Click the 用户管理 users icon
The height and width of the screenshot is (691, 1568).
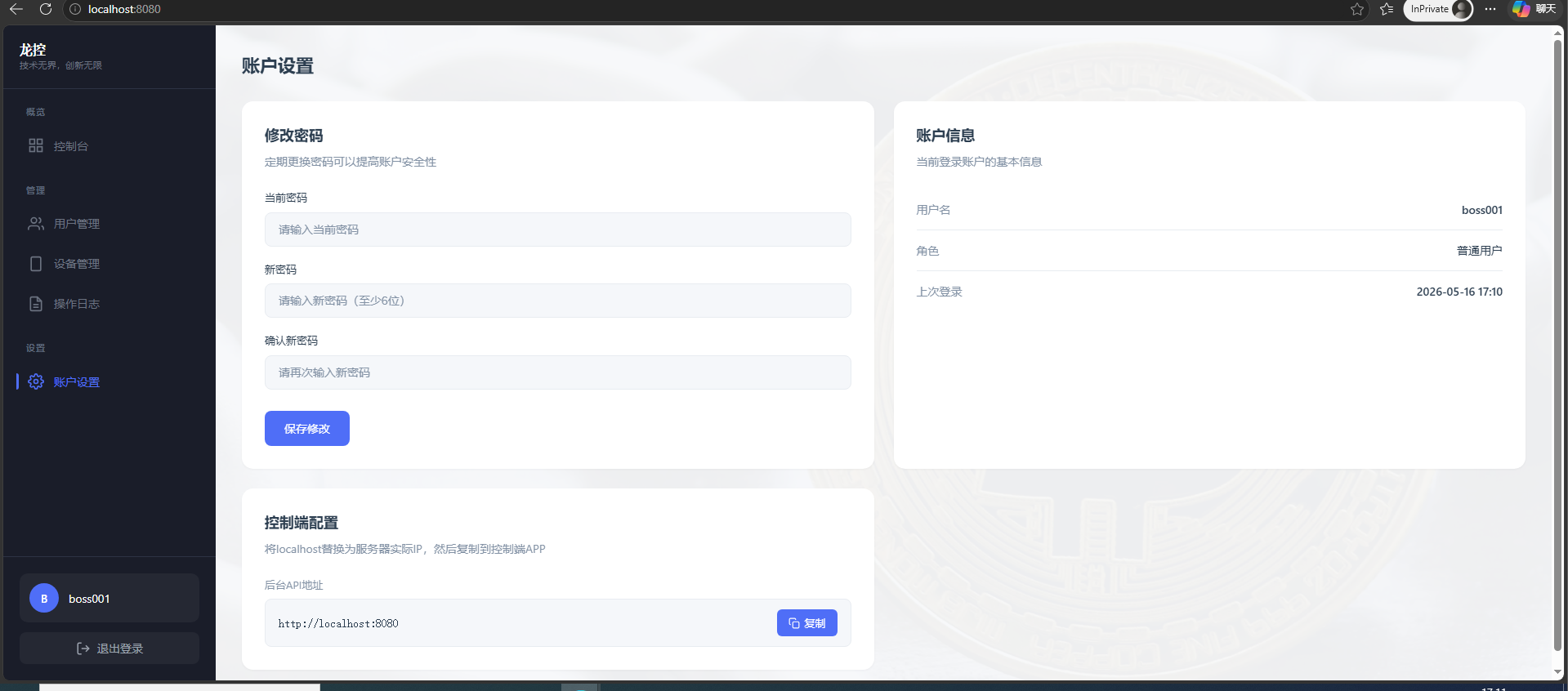(x=36, y=224)
